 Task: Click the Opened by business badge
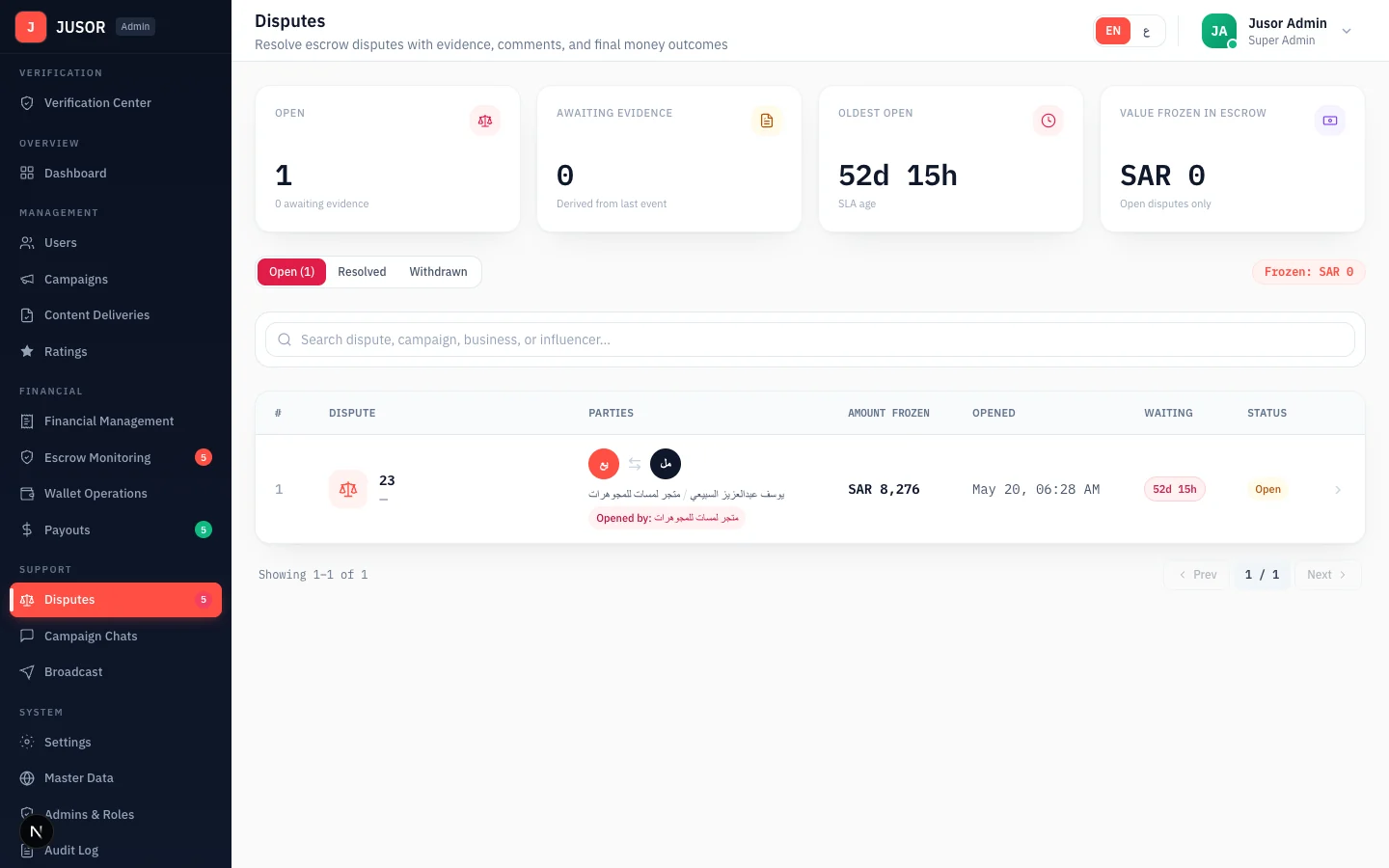[667, 518]
